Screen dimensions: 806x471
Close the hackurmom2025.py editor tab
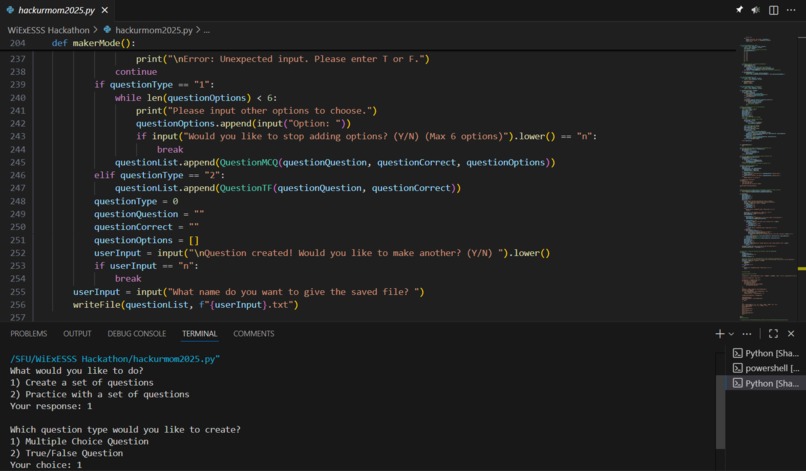point(104,10)
